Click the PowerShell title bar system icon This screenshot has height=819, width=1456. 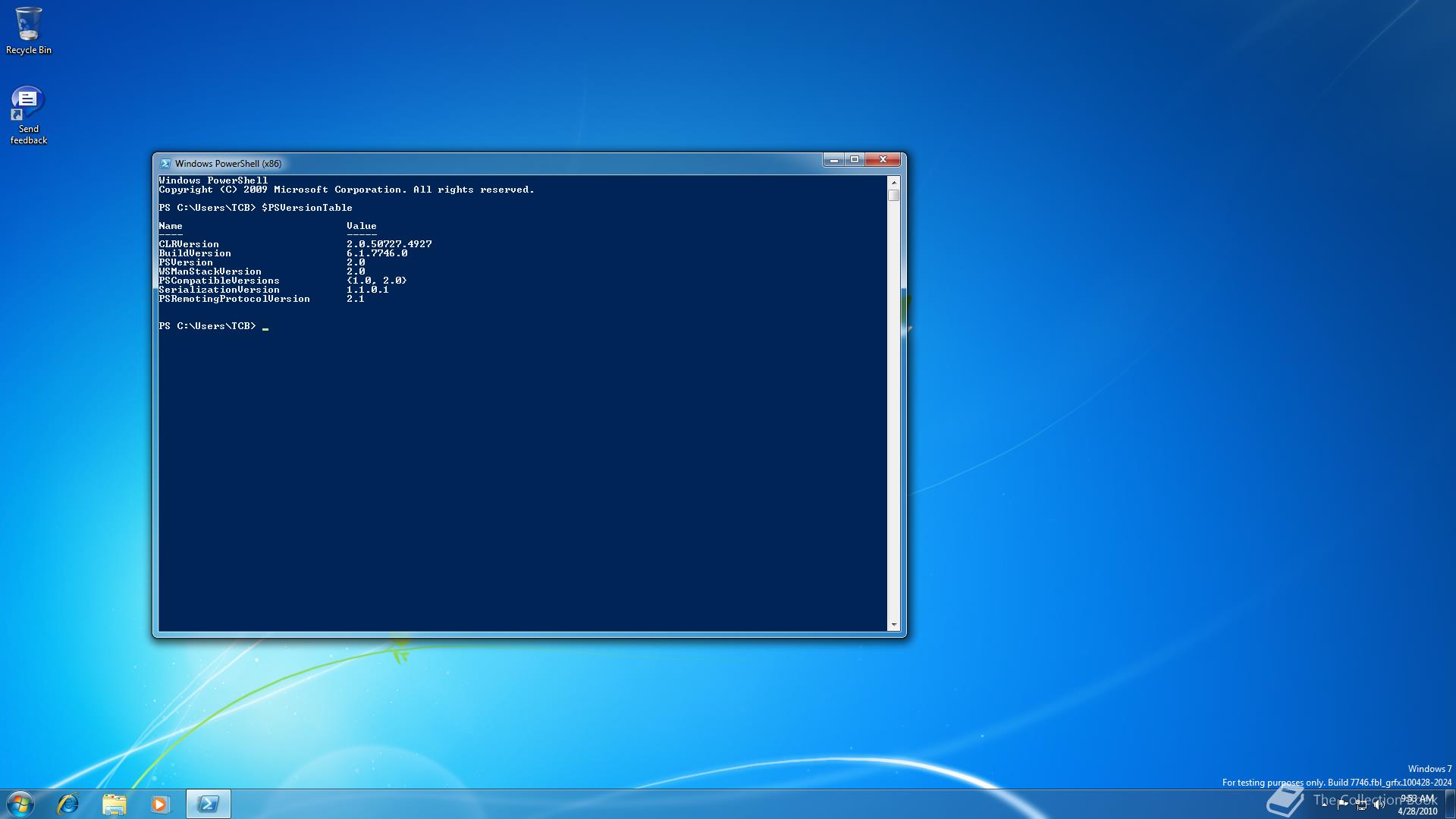(165, 163)
